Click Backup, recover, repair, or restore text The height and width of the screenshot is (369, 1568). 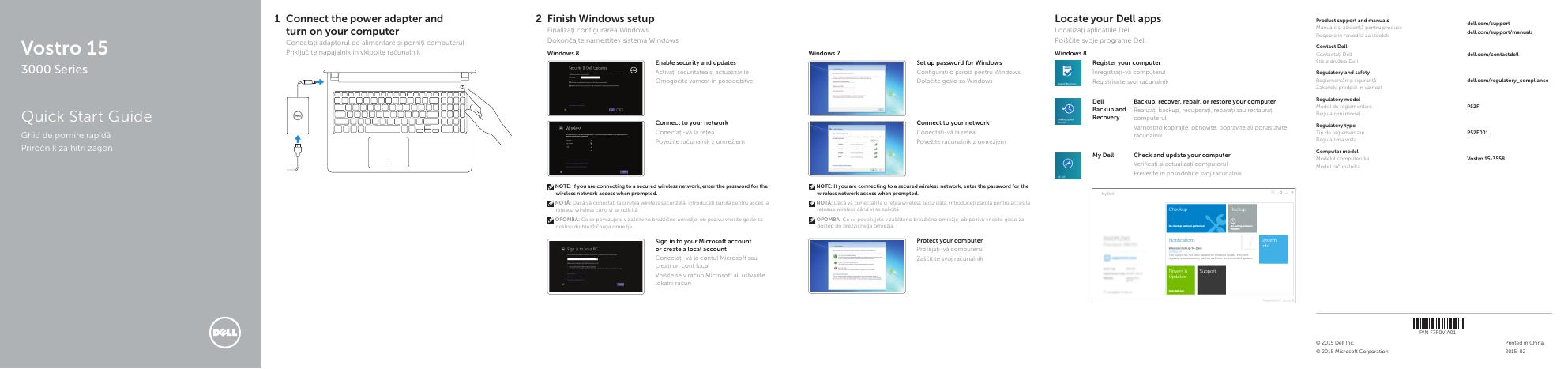coord(1205,102)
